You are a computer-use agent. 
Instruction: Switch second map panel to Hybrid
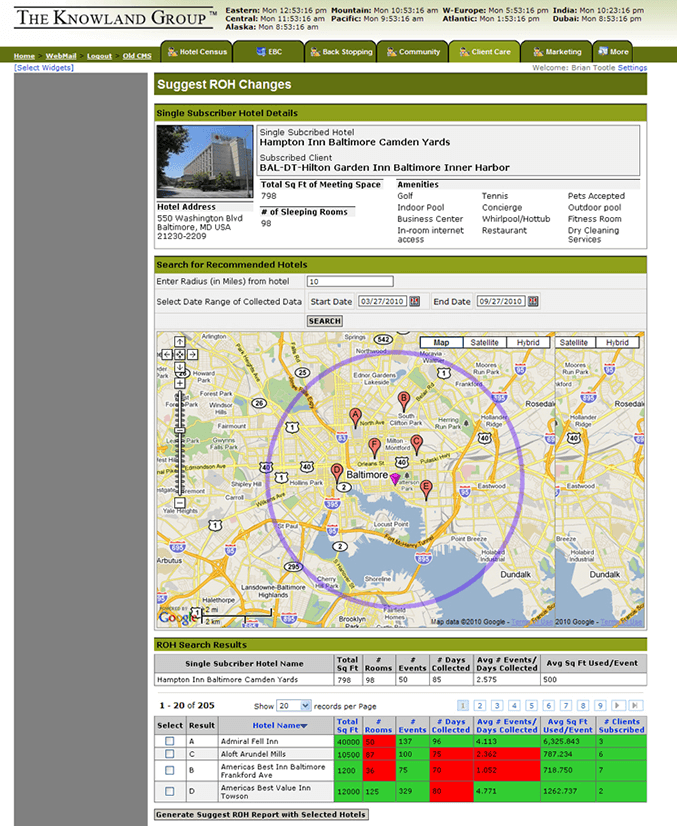point(617,342)
